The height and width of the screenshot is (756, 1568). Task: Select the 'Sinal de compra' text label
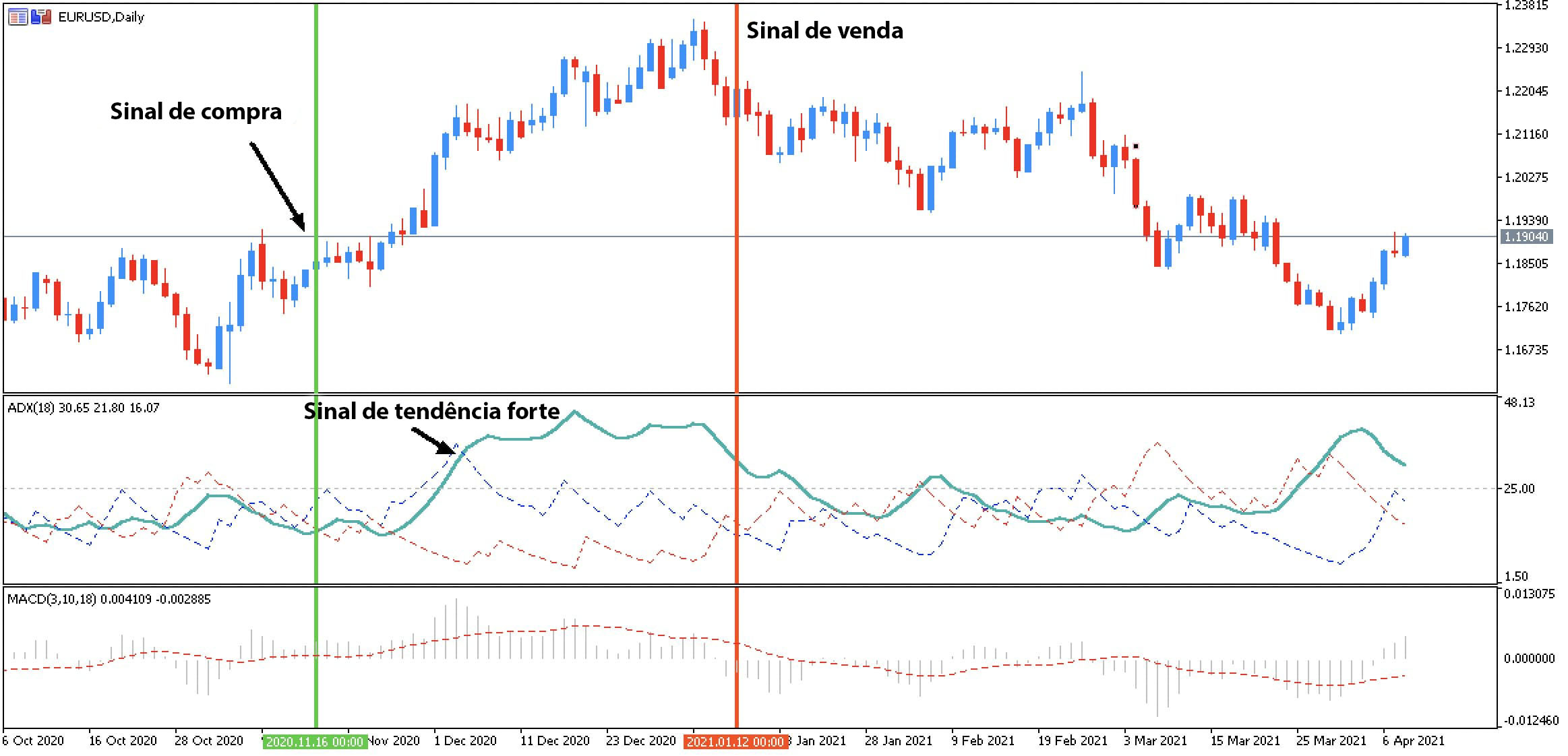click(x=196, y=112)
